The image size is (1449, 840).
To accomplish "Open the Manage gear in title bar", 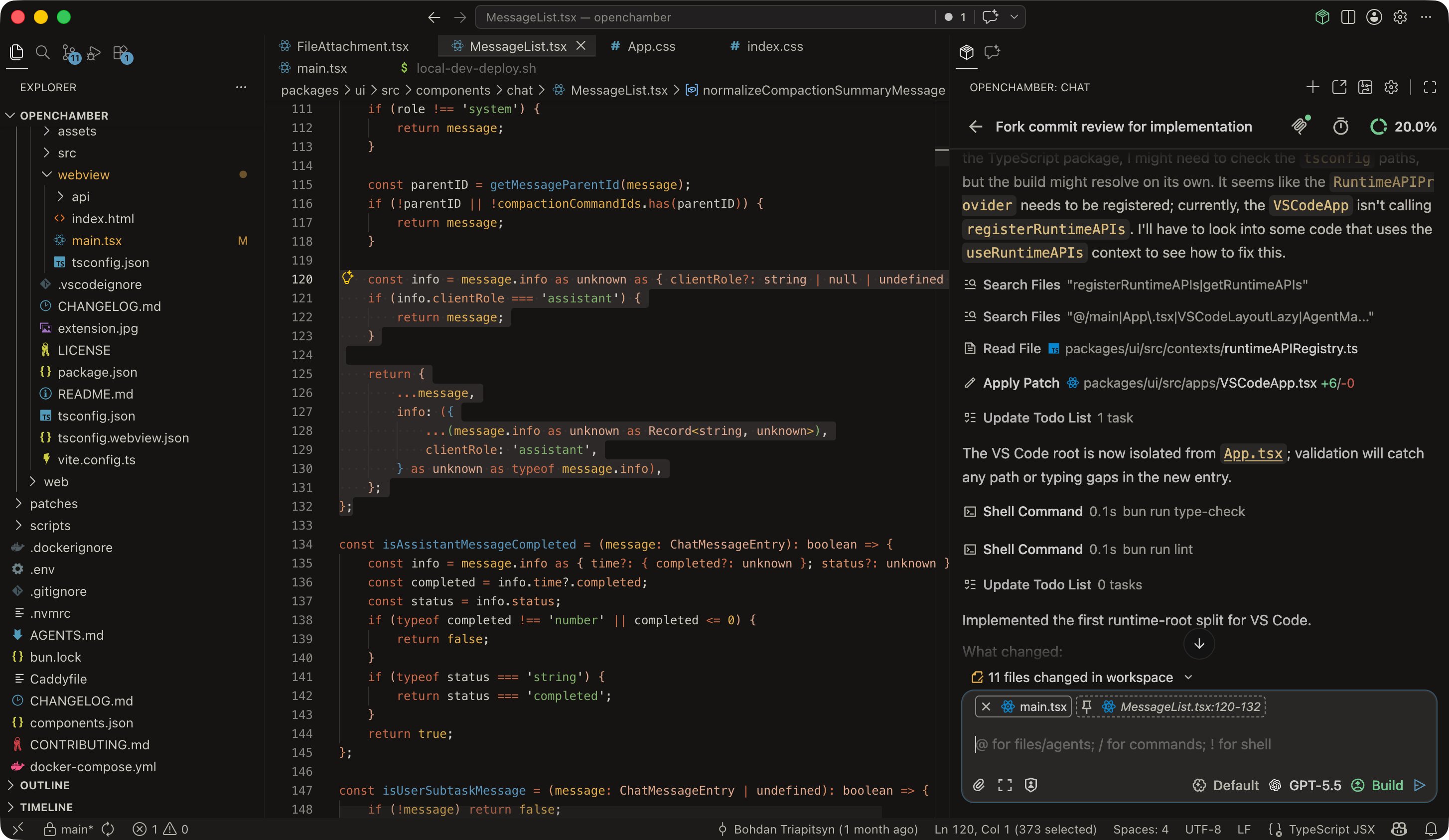I will [x=1400, y=17].
